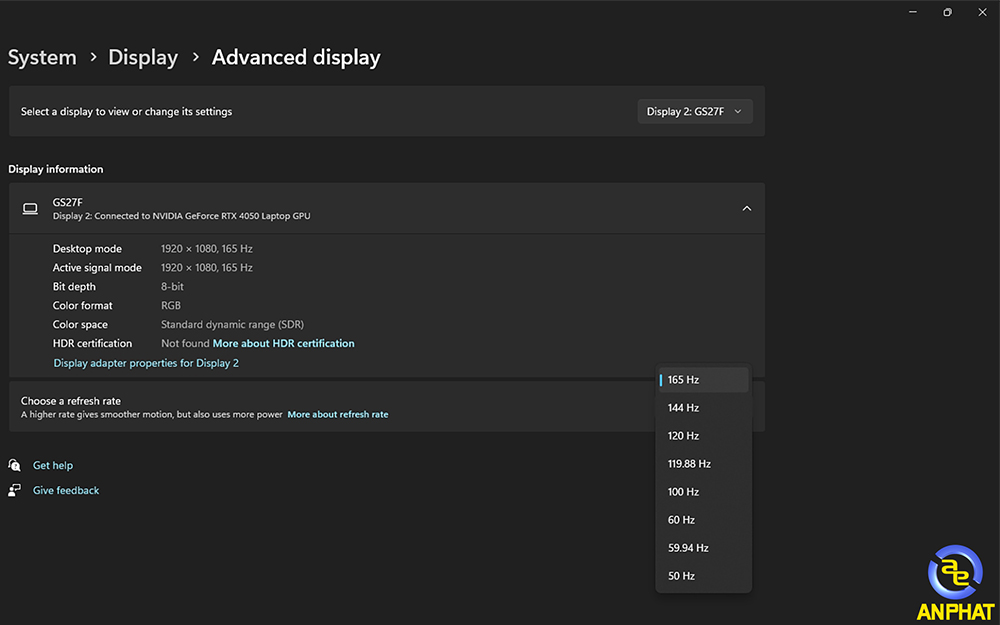Screen dimensions: 1000x625
Task: Open More about refresh rate link
Action: (x=337, y=415)
